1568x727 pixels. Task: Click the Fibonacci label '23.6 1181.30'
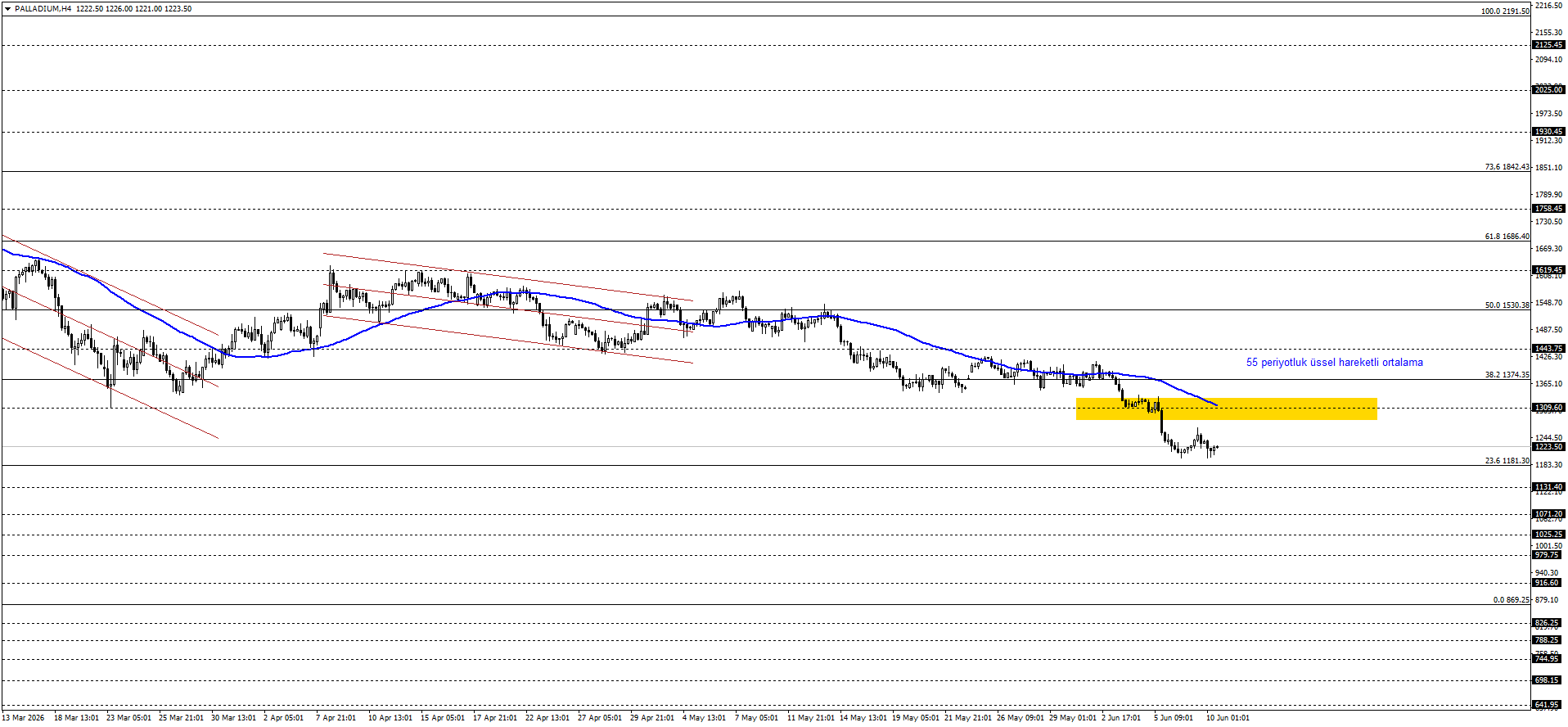[x=1507, y=461]
